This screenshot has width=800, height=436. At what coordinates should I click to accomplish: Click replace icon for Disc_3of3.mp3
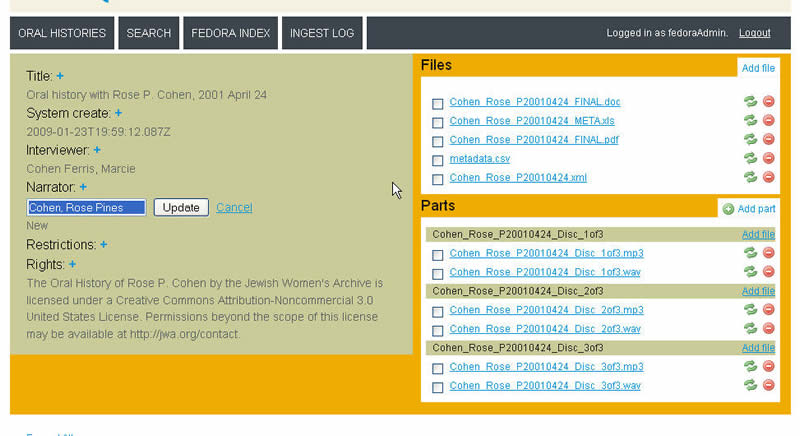coord(750,366)
